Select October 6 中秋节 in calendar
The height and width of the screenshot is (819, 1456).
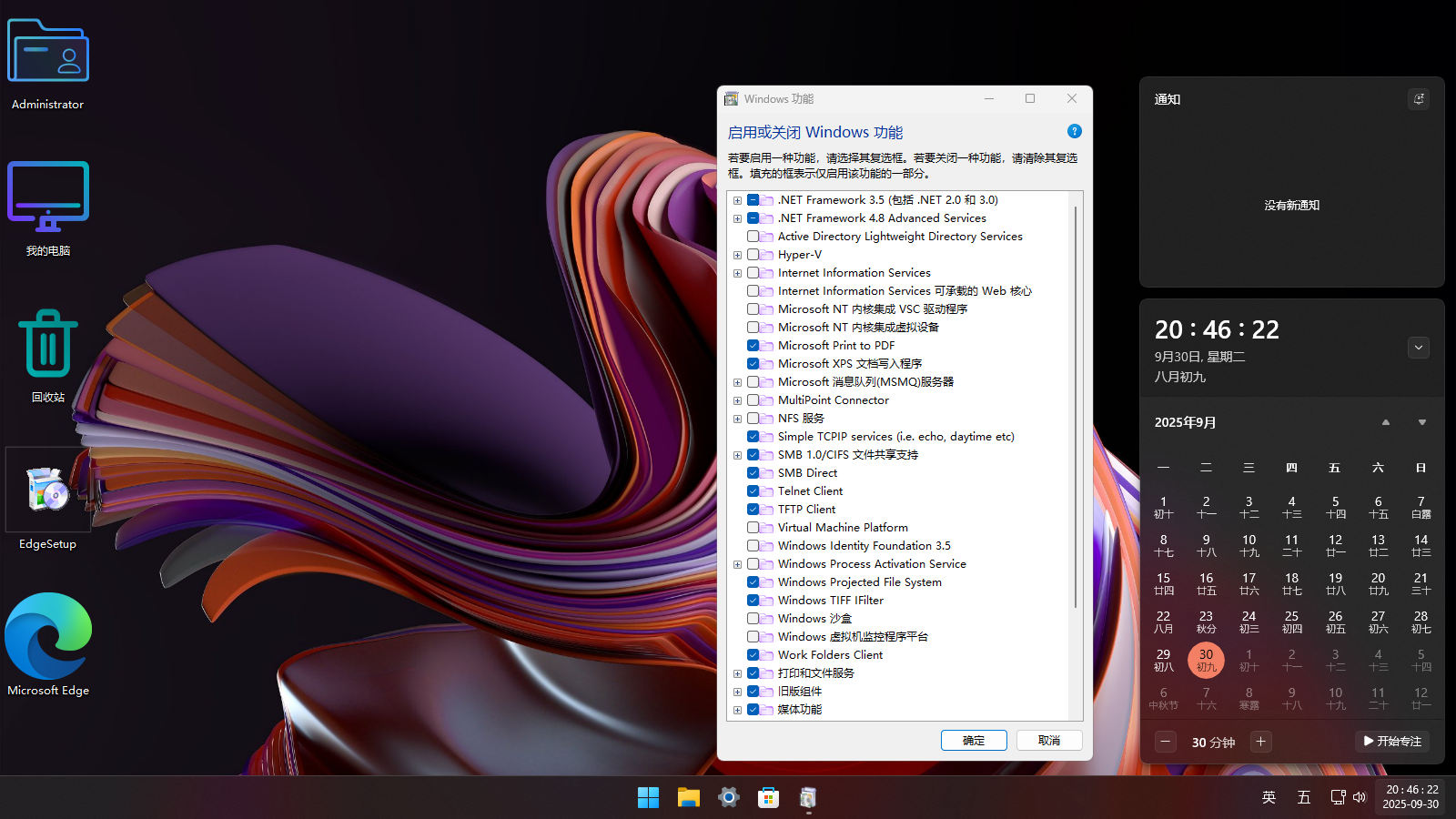point(1163,698)
